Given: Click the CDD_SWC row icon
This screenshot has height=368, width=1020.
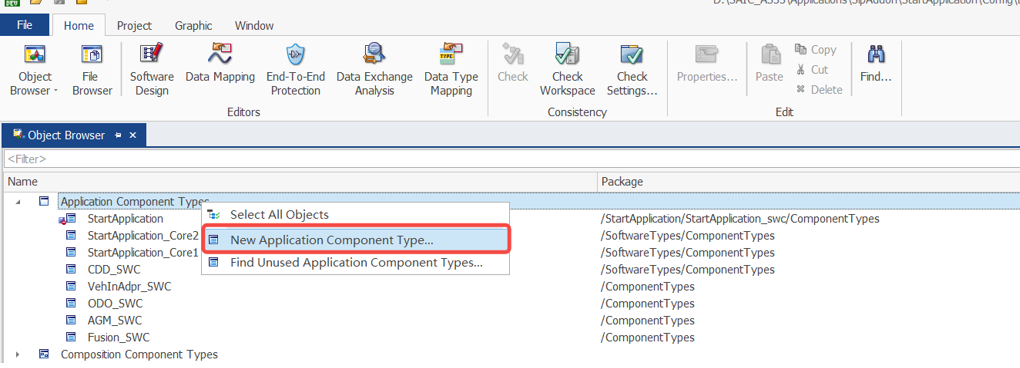Looking at the screenshot, I should [71, 269].
